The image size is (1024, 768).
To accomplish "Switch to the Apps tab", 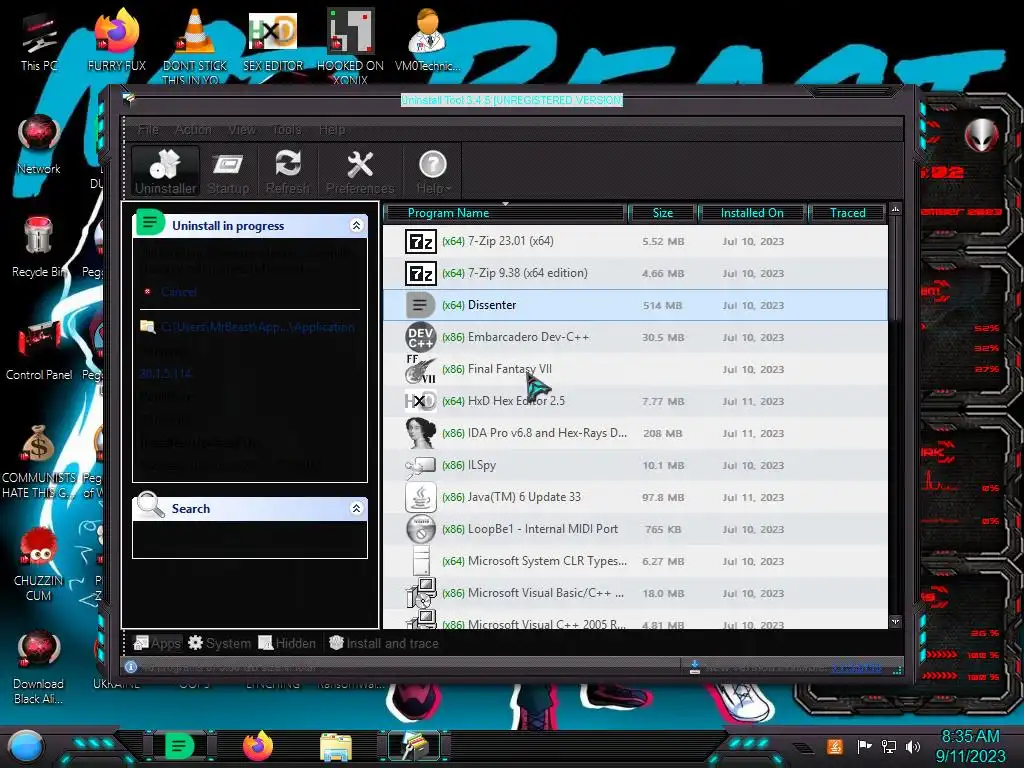I will click(157, 643).
